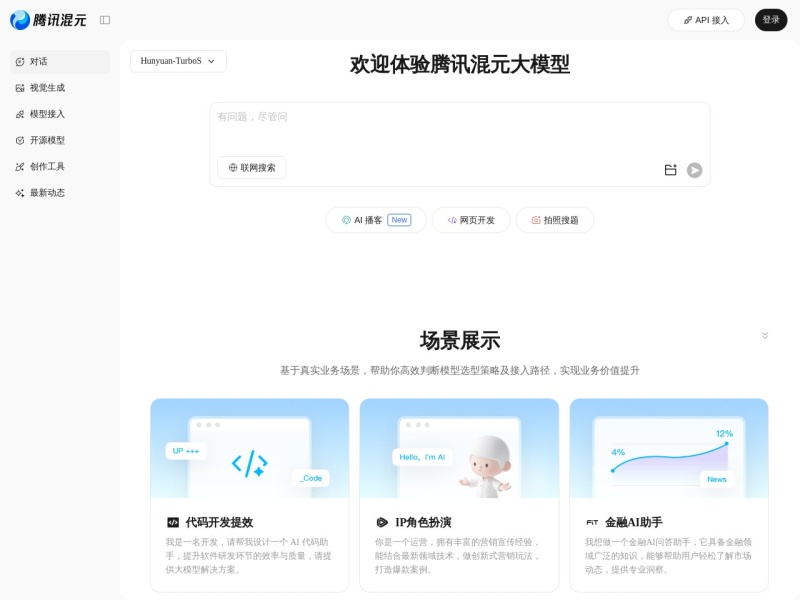Go to 视觉生成 in the sidebar

coord(60,88)
